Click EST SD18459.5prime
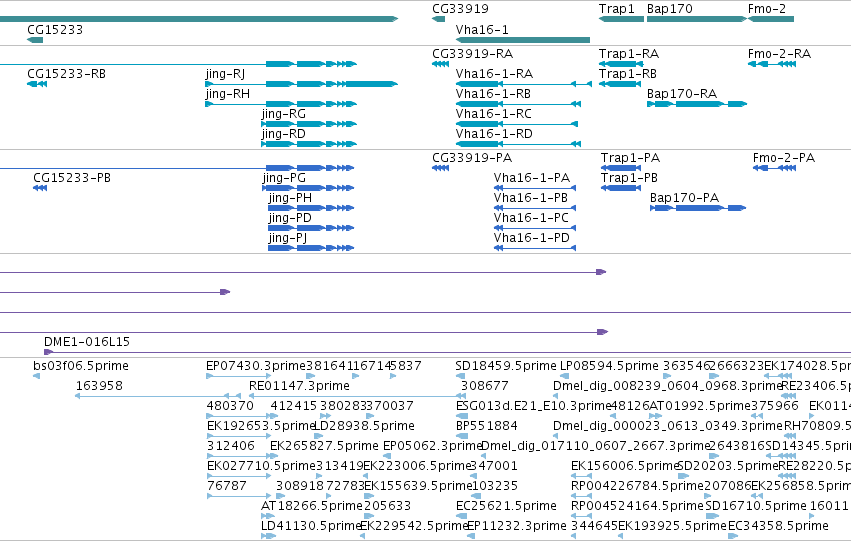The height and width of the screenshot is (541, 851). coord(461,376)
